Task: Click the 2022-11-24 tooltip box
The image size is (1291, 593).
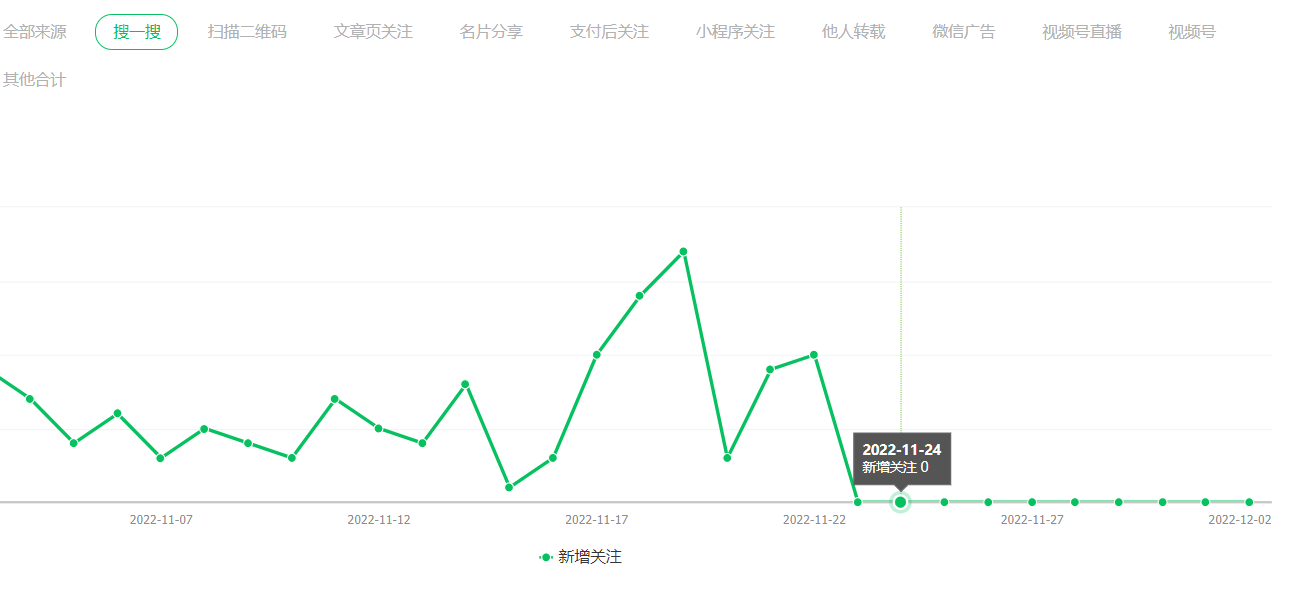Action: pos(902,459)
